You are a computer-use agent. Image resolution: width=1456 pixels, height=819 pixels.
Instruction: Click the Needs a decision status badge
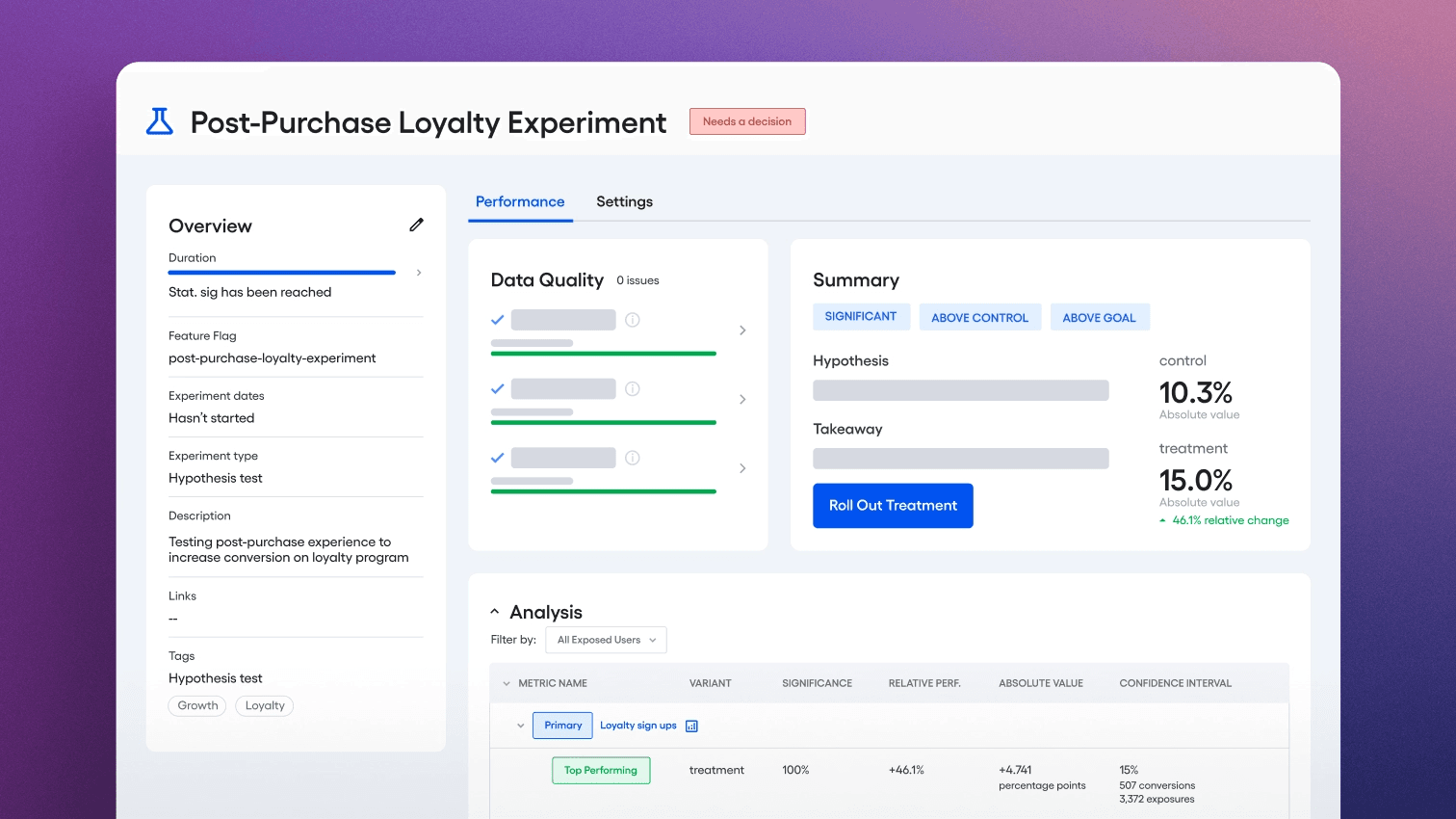pos(747,121)
